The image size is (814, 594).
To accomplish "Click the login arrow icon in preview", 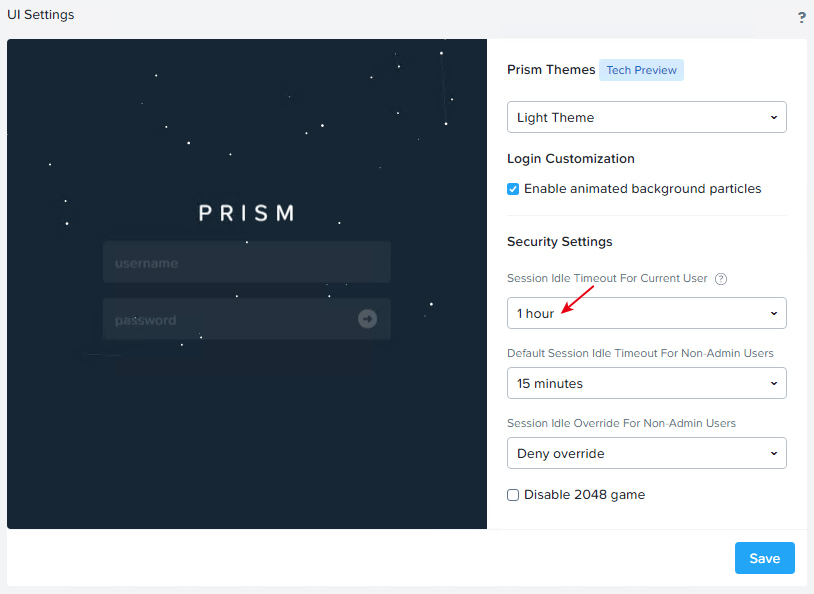I will pos(367,318).
